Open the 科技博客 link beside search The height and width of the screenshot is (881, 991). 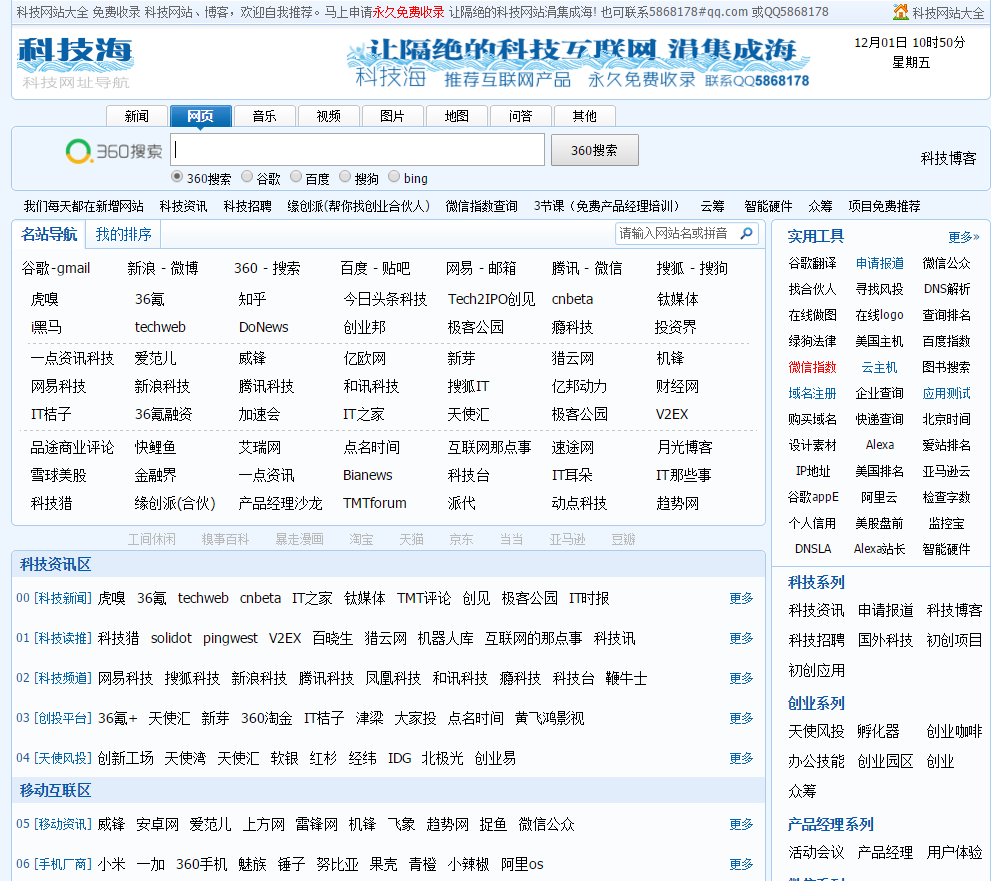point(948,158)
